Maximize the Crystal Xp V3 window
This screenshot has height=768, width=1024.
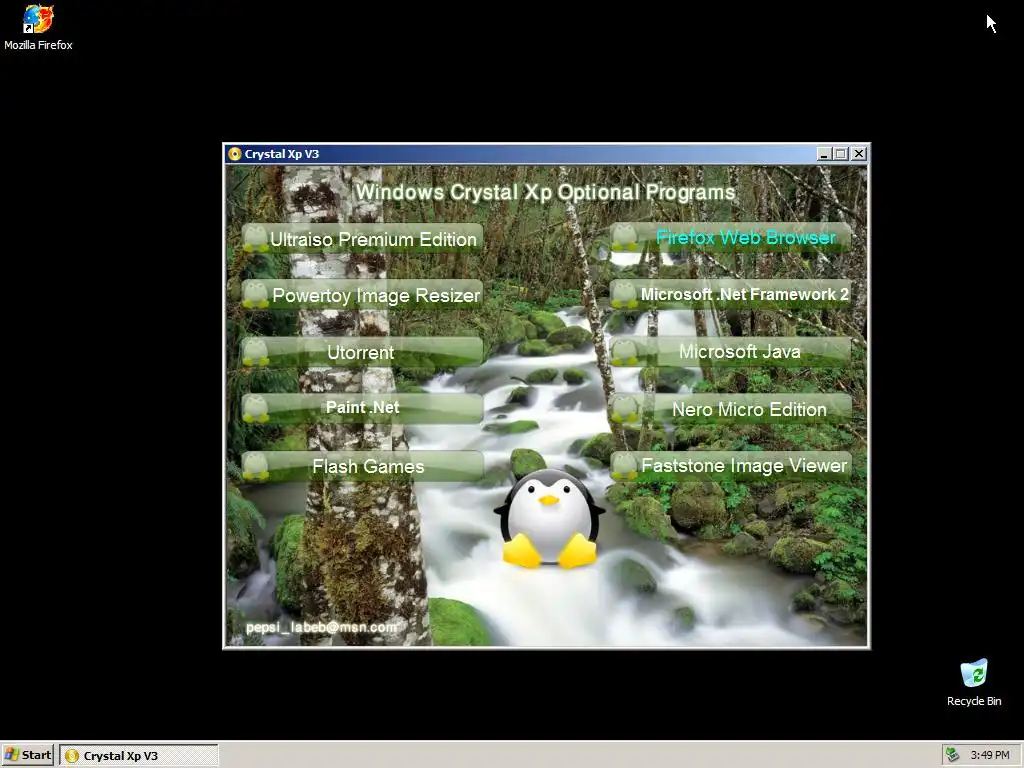tap(841, 154)
